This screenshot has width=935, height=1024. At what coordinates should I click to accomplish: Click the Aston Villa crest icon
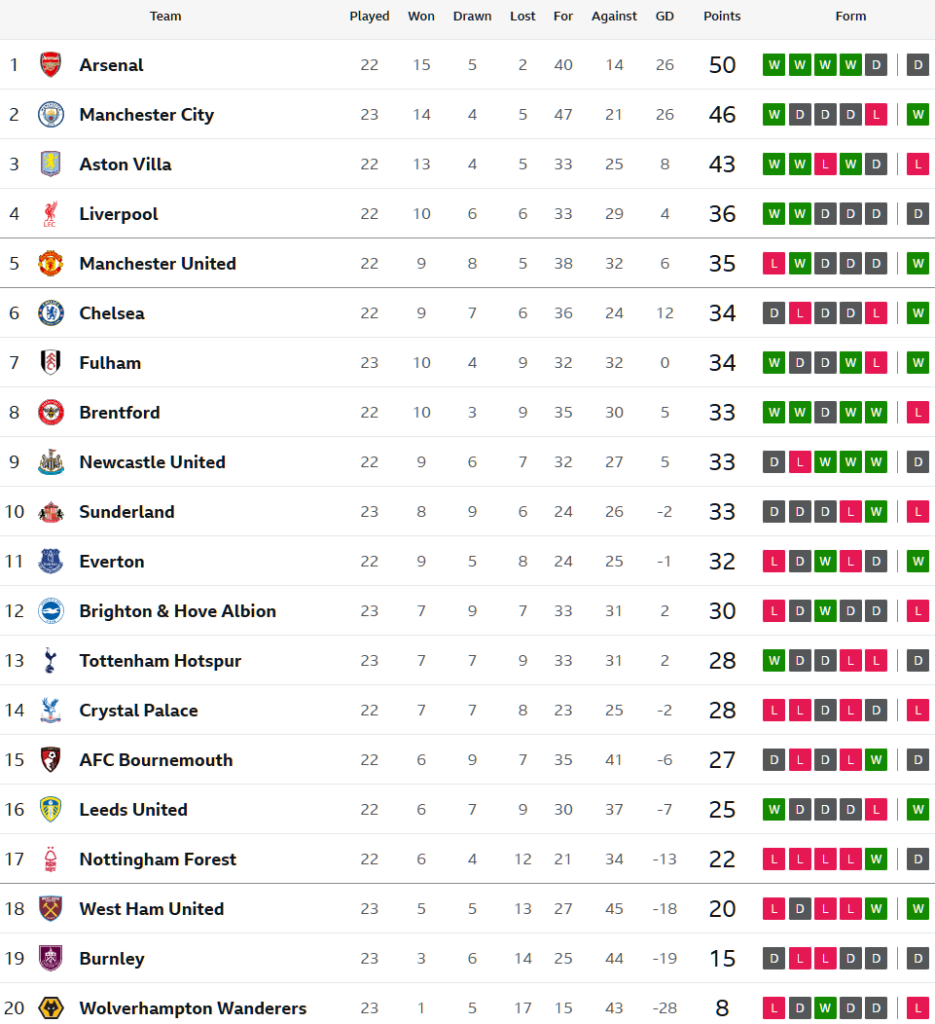50,164
